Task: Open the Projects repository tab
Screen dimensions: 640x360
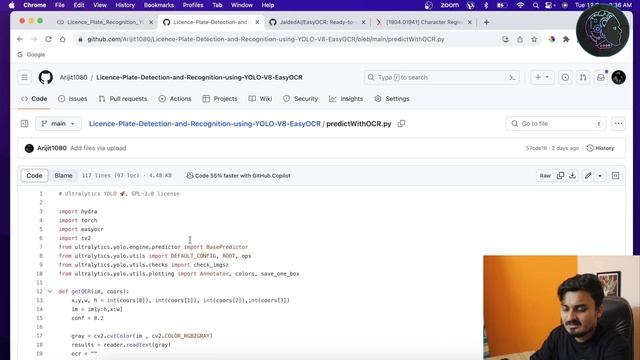Action: [220, 99]
